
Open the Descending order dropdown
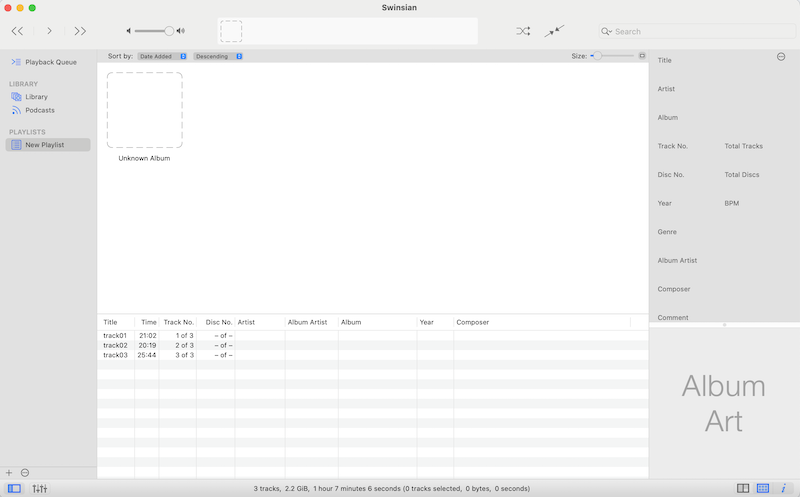pyautogui.click(x=218, y=56)
